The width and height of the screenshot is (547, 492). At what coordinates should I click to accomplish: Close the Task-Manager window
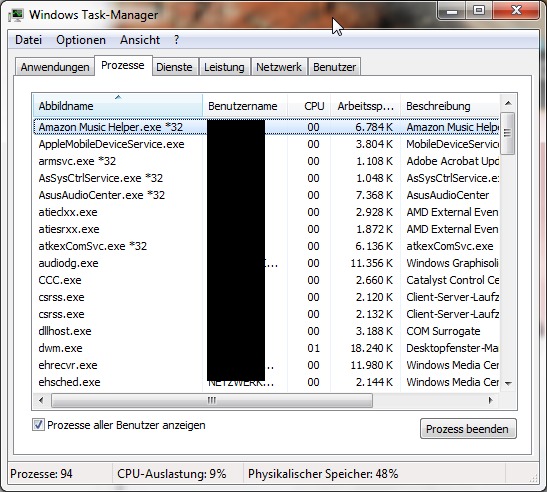pyautogui.click(x=516, y=12)
